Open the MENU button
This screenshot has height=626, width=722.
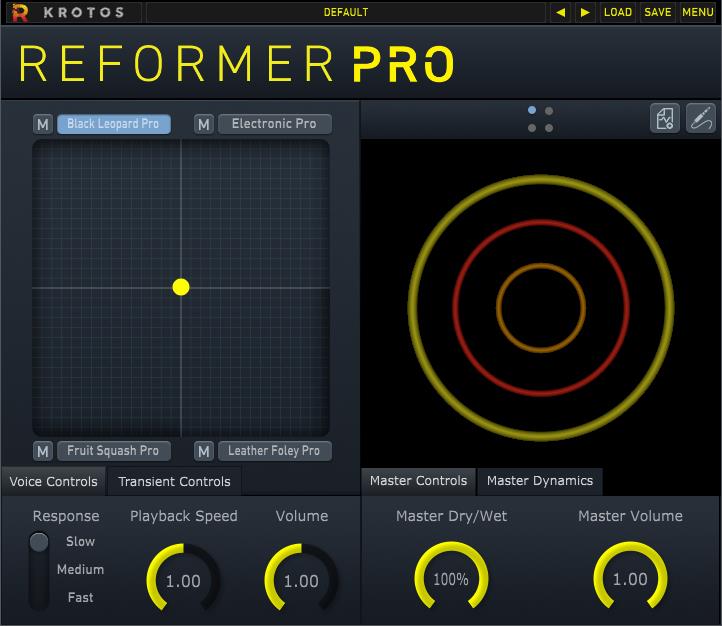[698, 12]
